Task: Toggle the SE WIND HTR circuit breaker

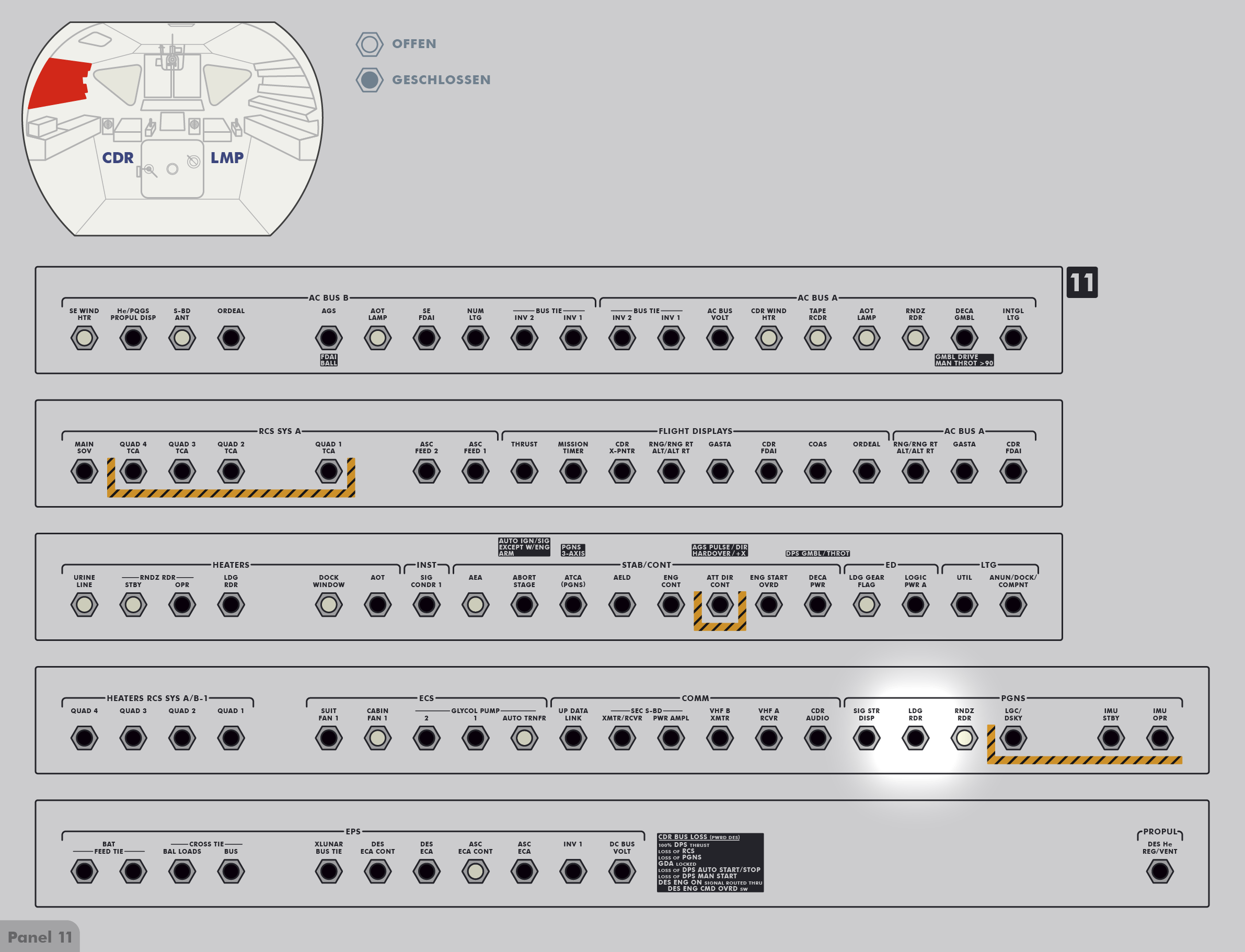Action: tap(84, 338)
